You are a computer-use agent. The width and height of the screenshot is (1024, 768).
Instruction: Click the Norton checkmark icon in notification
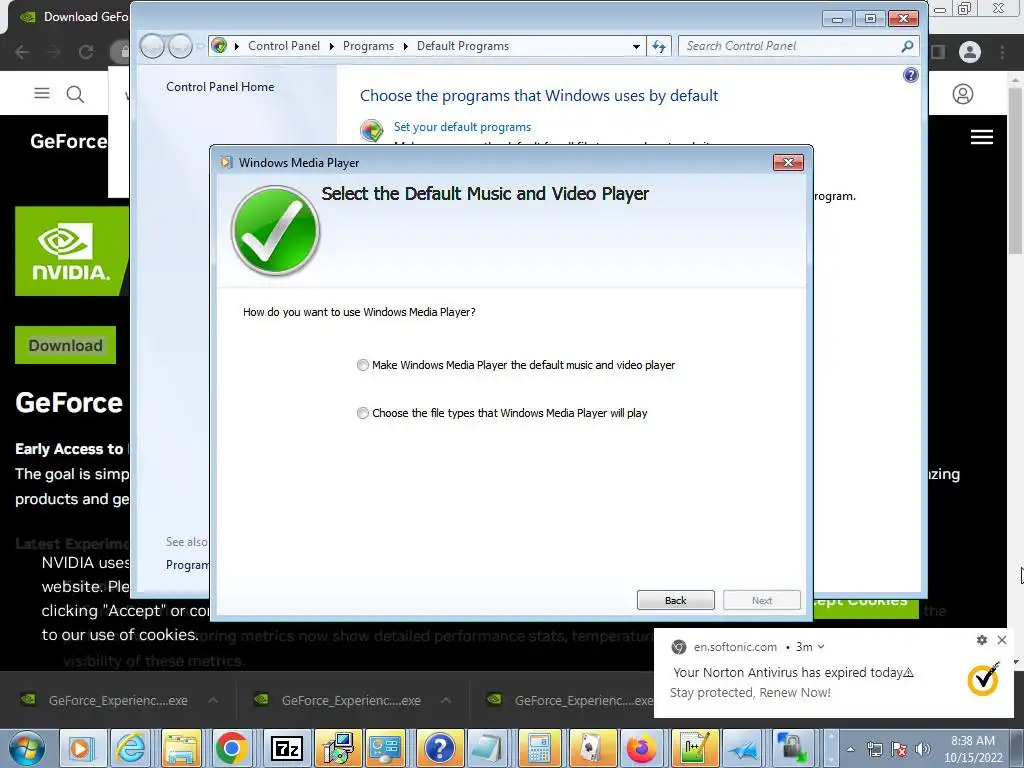click(x=983, y=679)
